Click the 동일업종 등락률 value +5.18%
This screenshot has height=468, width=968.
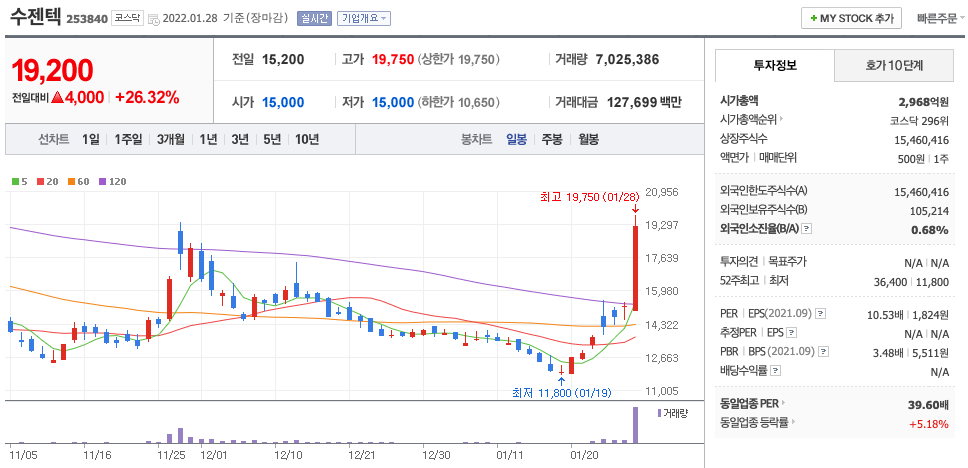928,424
